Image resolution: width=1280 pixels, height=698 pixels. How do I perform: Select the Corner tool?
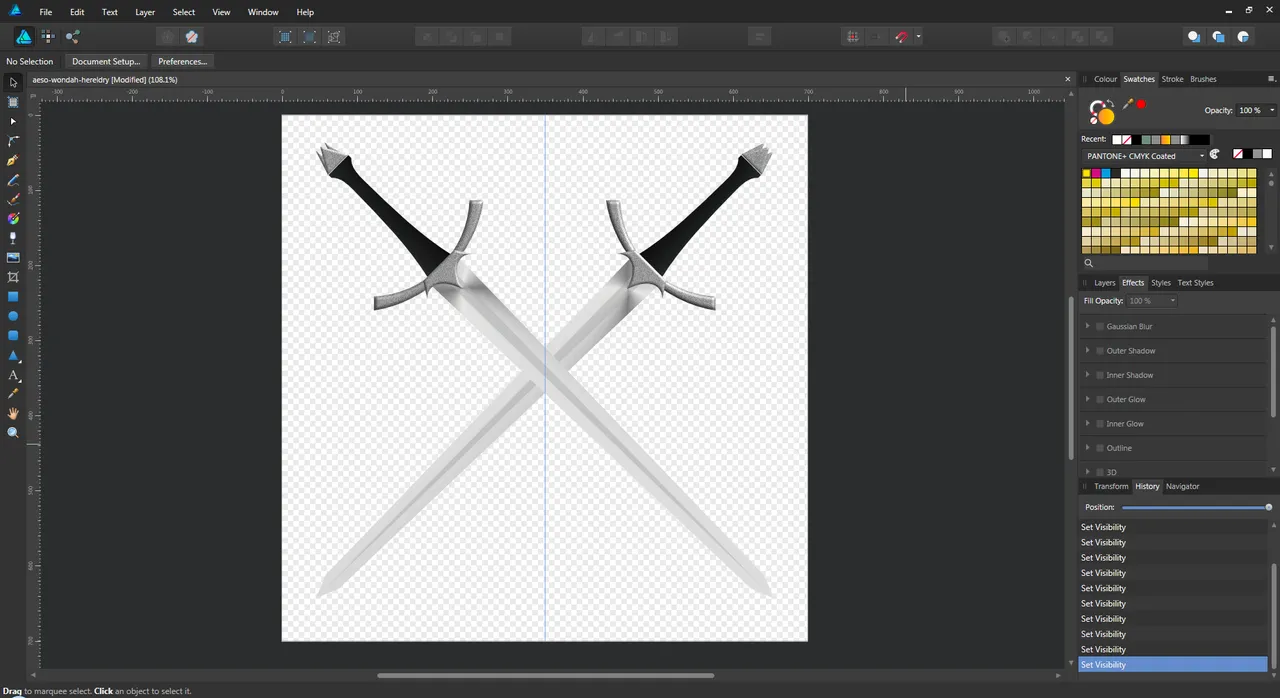click(x=13, y=141)
